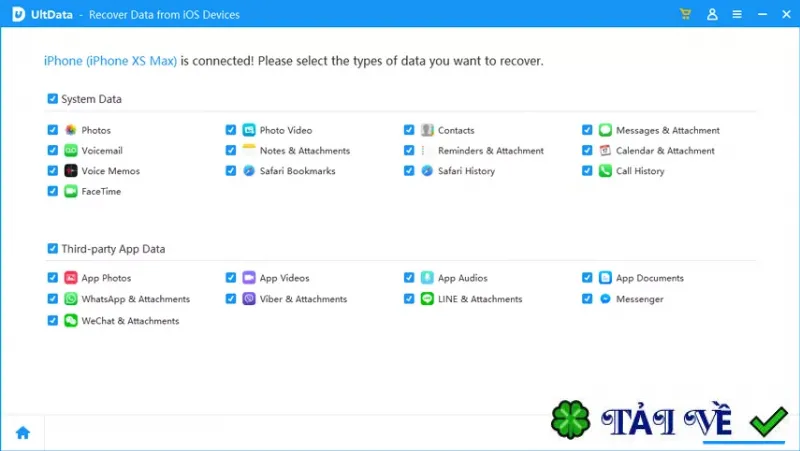
Task: Click the iPhone (iPhone XS Max) device link
Action: point(110,61)
